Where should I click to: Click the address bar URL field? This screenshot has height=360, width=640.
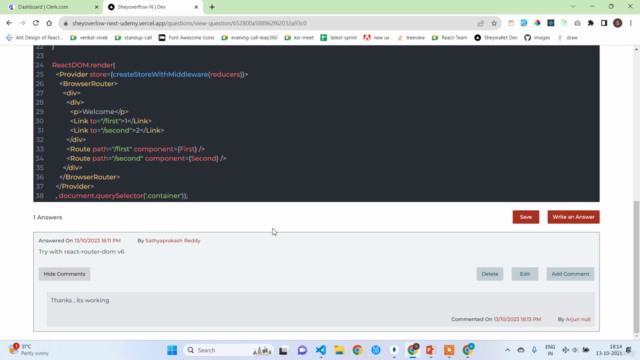coord(269,23)
